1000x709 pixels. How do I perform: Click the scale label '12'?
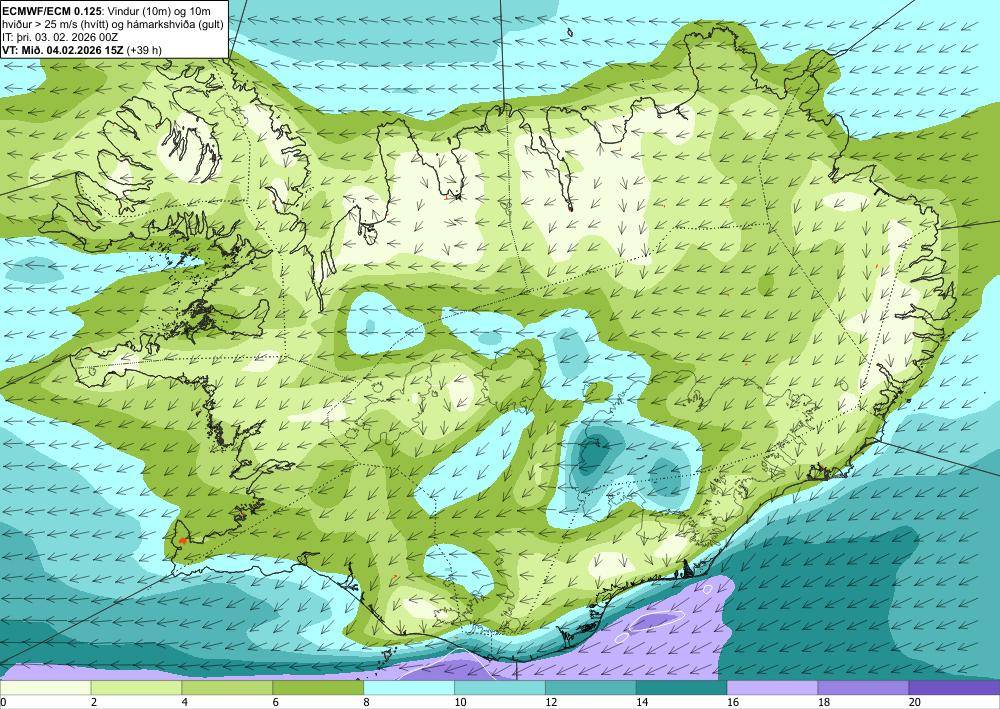(551, 702)
